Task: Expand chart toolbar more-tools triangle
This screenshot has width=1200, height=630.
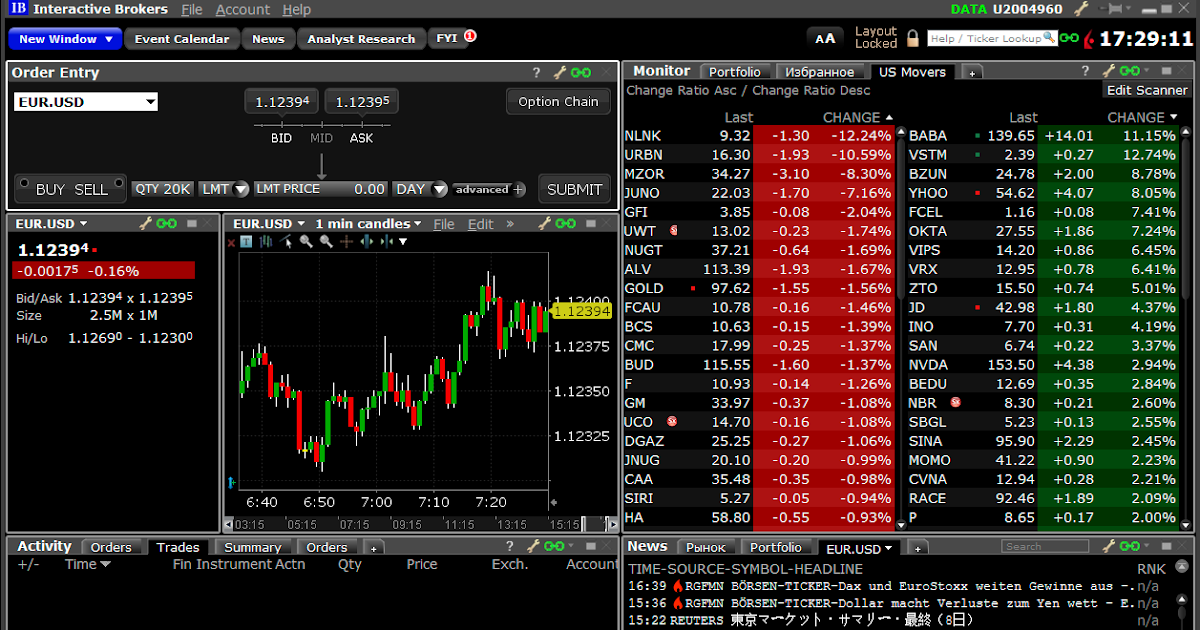Action: click(x=403, y=242)
